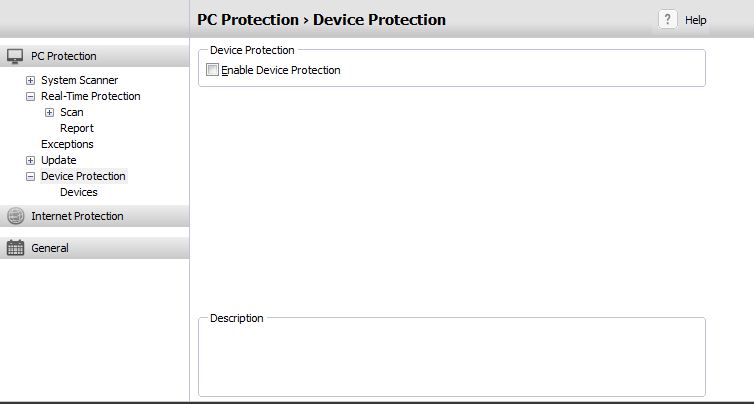Select the System Scanner item
The image size is (754, 404).
79,80
